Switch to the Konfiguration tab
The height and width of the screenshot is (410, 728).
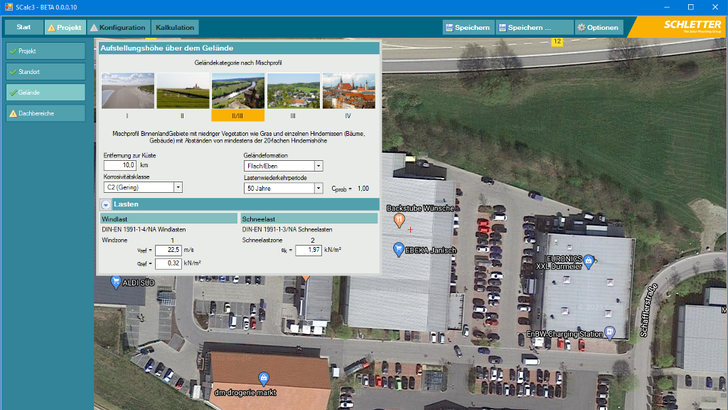point(118,27)
